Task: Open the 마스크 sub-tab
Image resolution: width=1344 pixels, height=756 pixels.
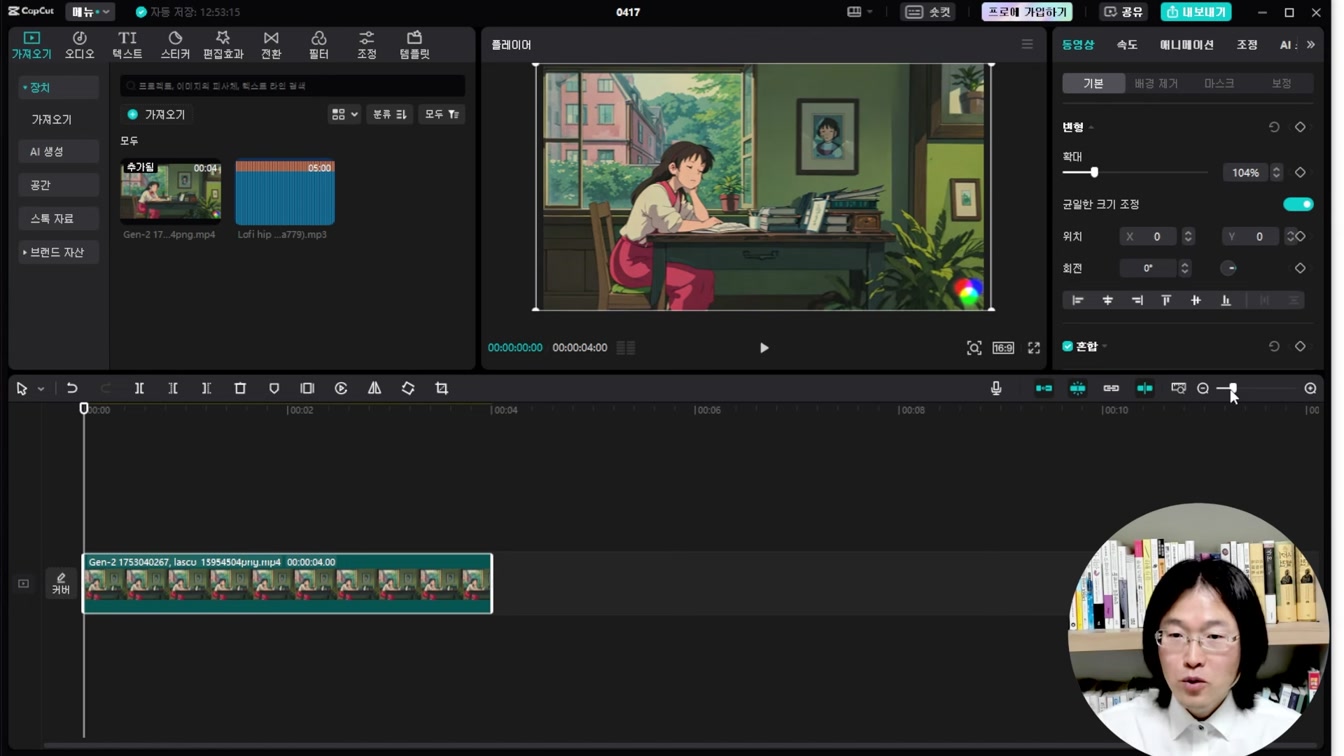Action: click(1219, 83)
